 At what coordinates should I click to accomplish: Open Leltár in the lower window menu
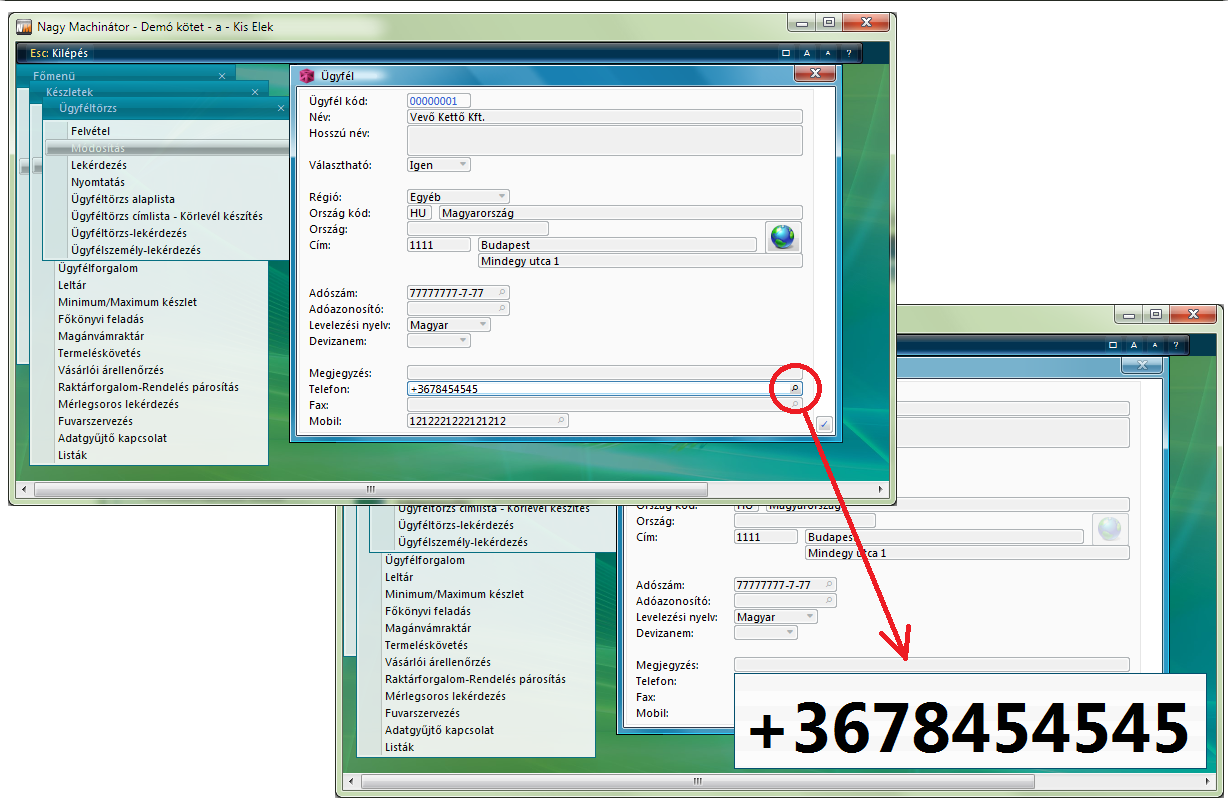[x=399, y=577]
